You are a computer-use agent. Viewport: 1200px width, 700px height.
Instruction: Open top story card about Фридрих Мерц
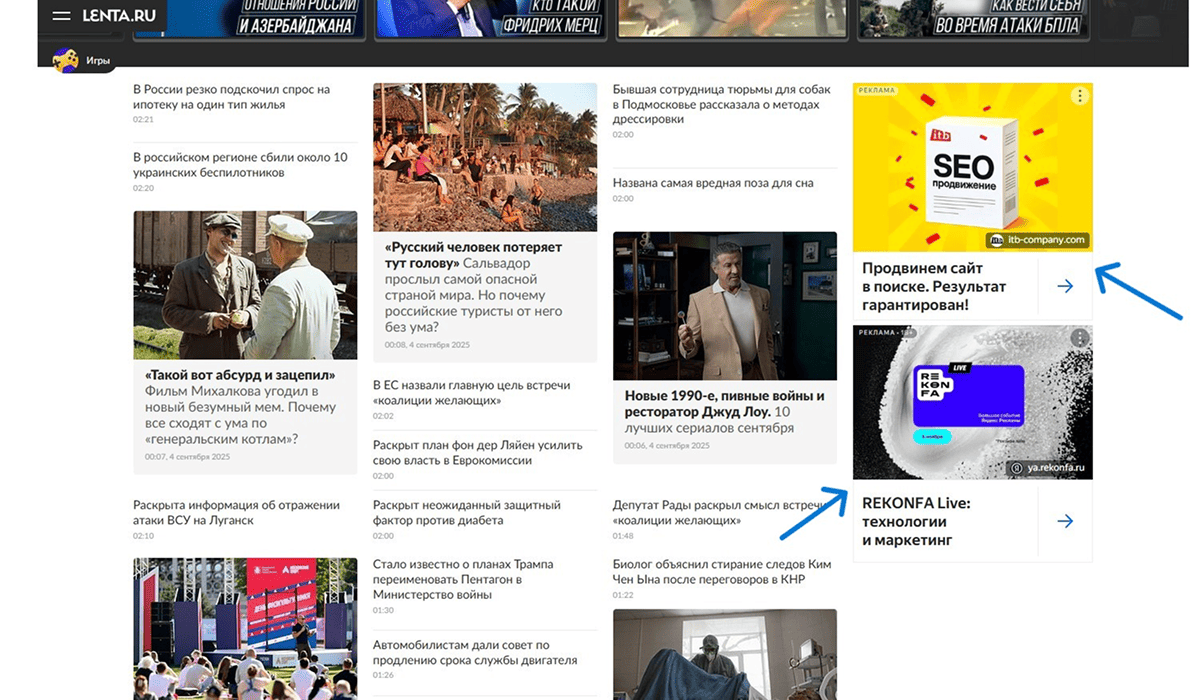click(490, 18)
